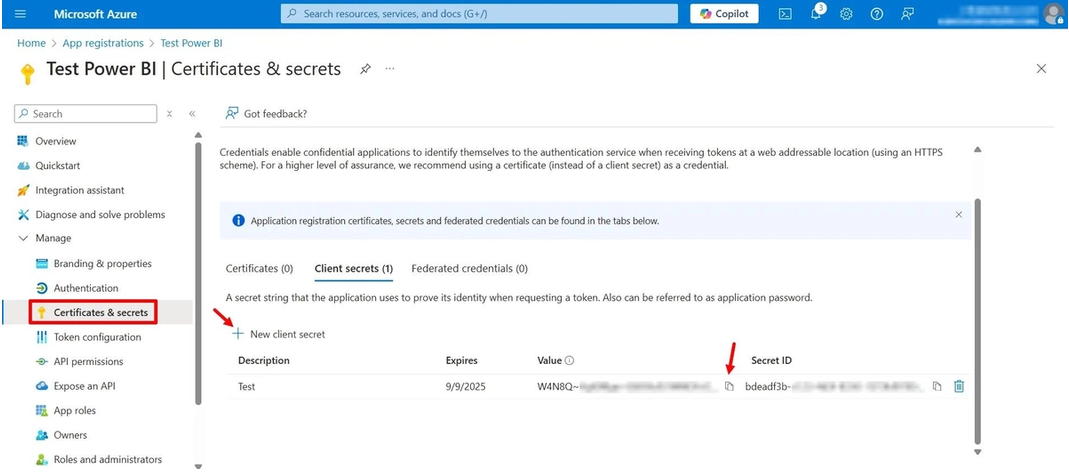Click the Copilot button
The height and width of the screenshot is (474, 1069).
(x=724, y=14)
